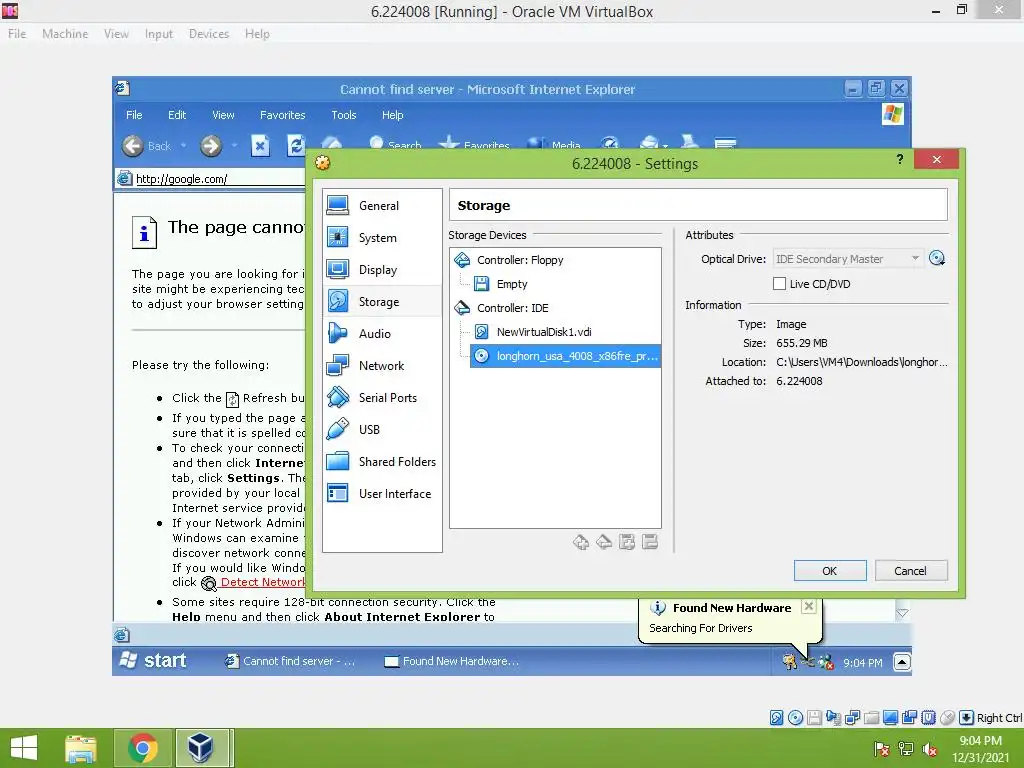The height and width of the screenshot is (768, 1024).
Task: Open Google Chrome from the host taskbar
Action: (143, 748)
